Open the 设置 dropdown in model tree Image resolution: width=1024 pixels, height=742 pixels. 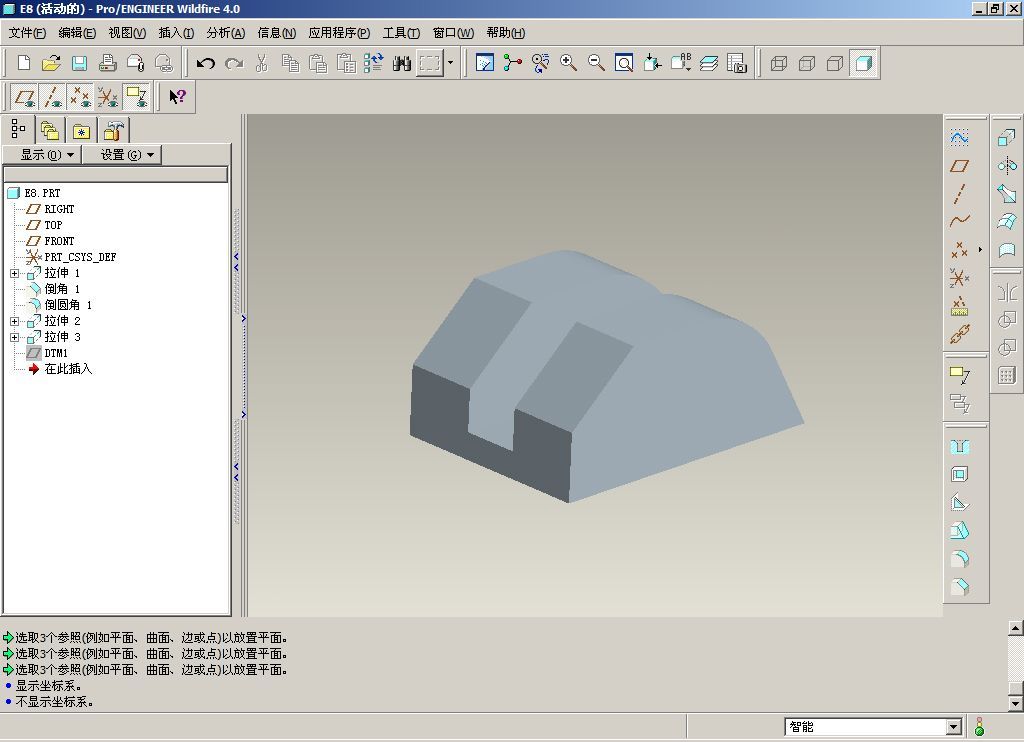click(x=122, y=155)
